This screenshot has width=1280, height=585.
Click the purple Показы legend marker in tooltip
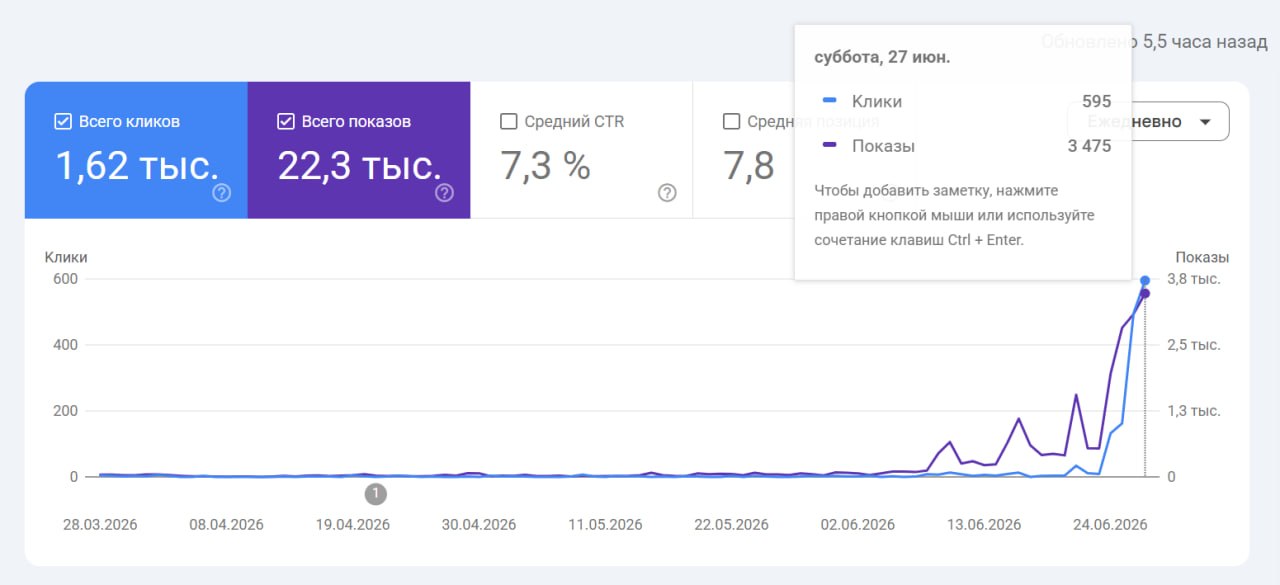coord(829,146)
